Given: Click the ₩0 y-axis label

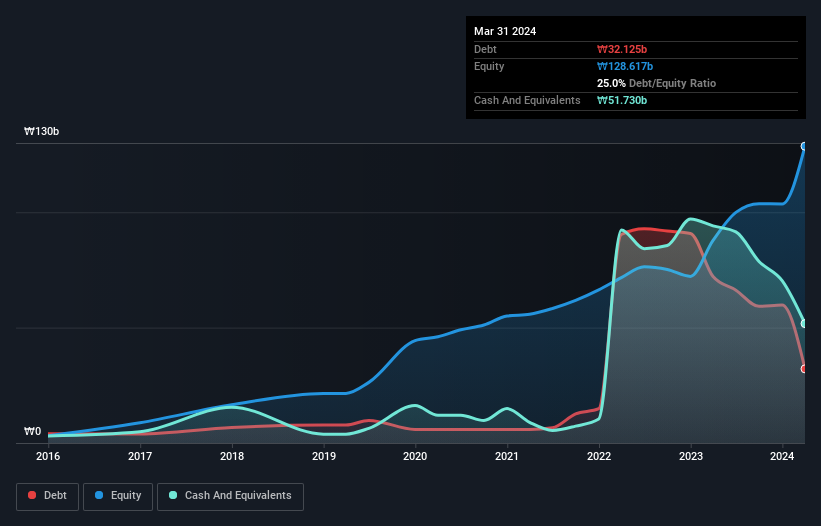Looking at the screenshot, I should point(32,431).
